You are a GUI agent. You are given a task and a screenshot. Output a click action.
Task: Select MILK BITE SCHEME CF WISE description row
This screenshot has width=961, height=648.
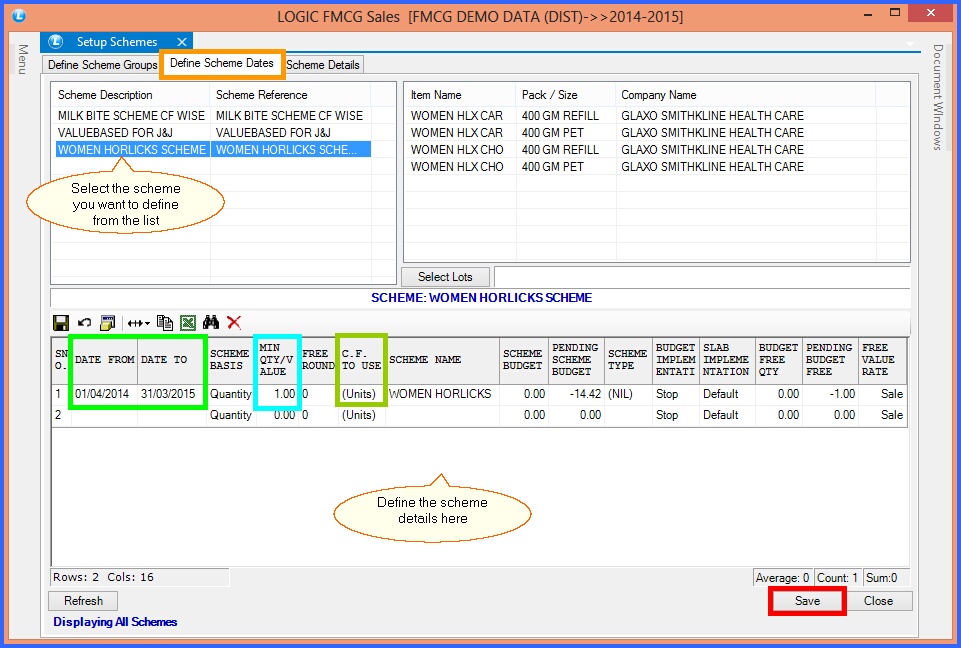[x=132, y=115]
